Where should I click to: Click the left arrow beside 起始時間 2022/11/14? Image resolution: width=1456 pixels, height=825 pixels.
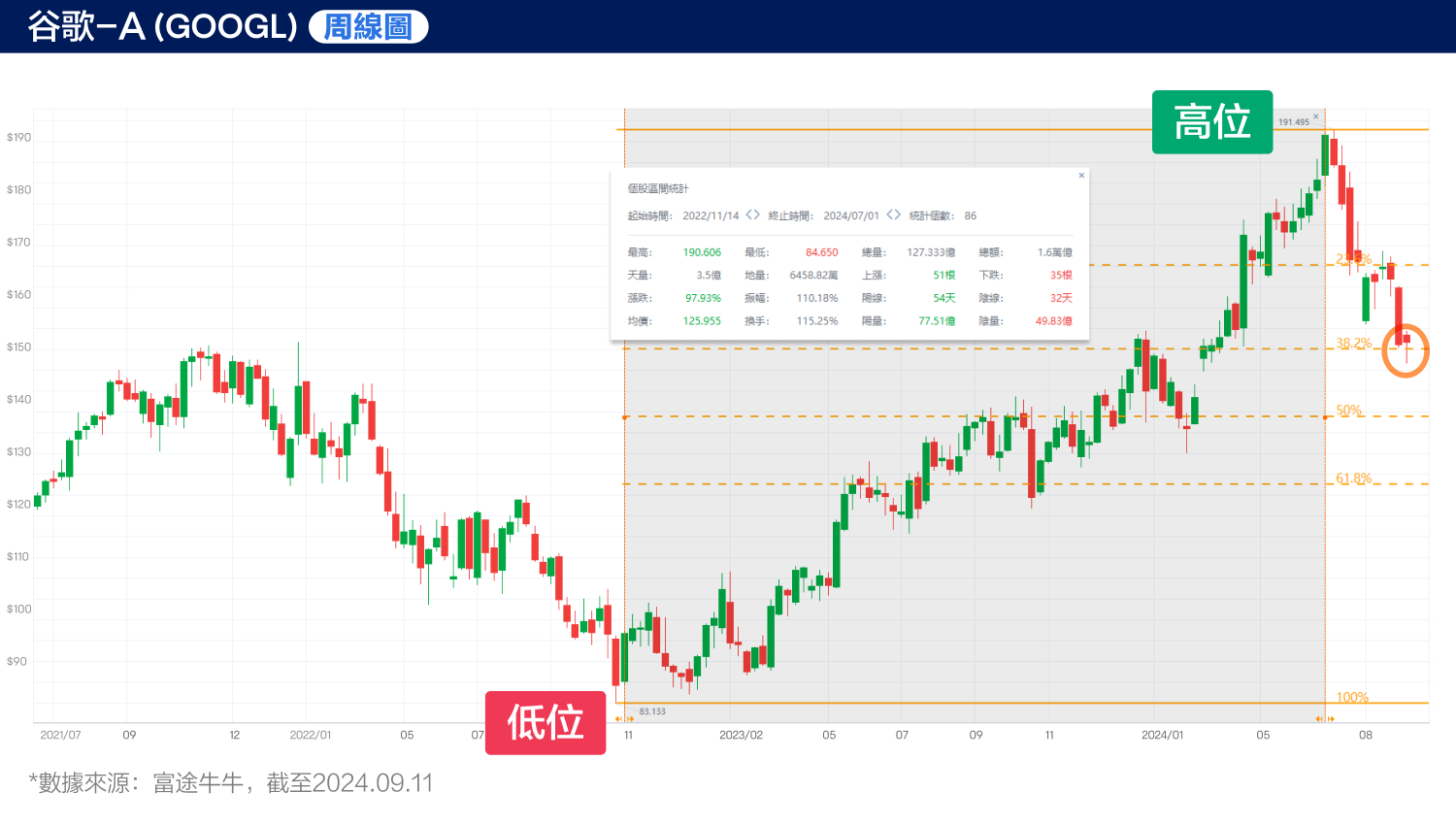click(x=748, y=214)
